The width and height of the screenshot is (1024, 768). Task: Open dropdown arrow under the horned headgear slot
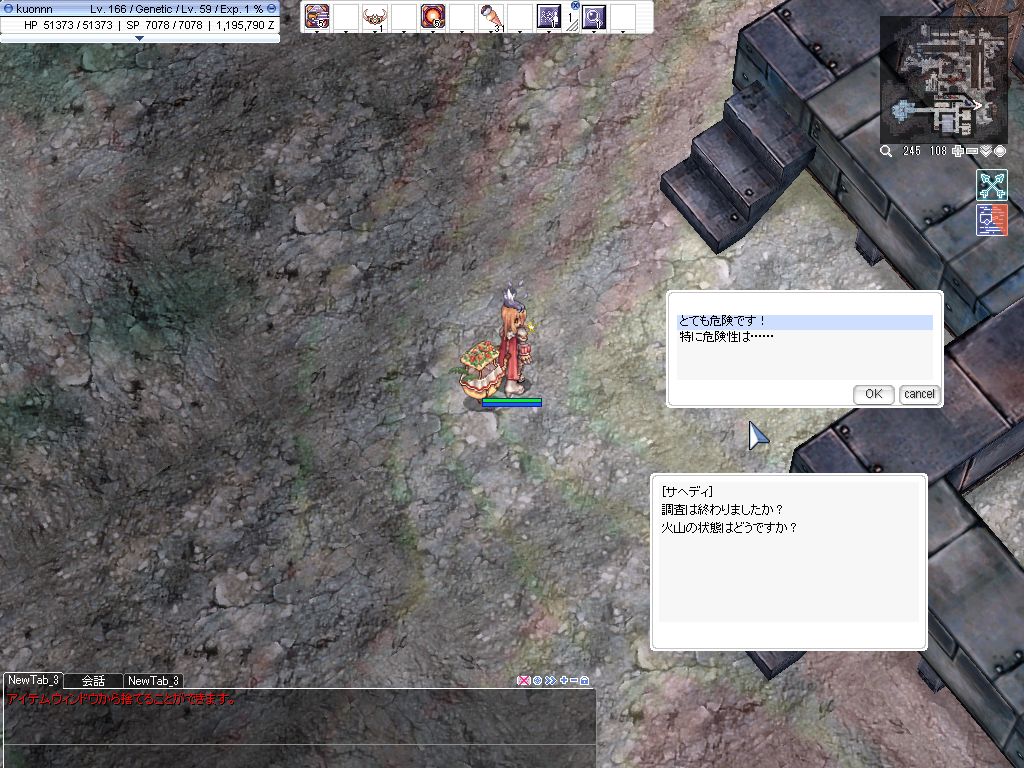point(375,31)
